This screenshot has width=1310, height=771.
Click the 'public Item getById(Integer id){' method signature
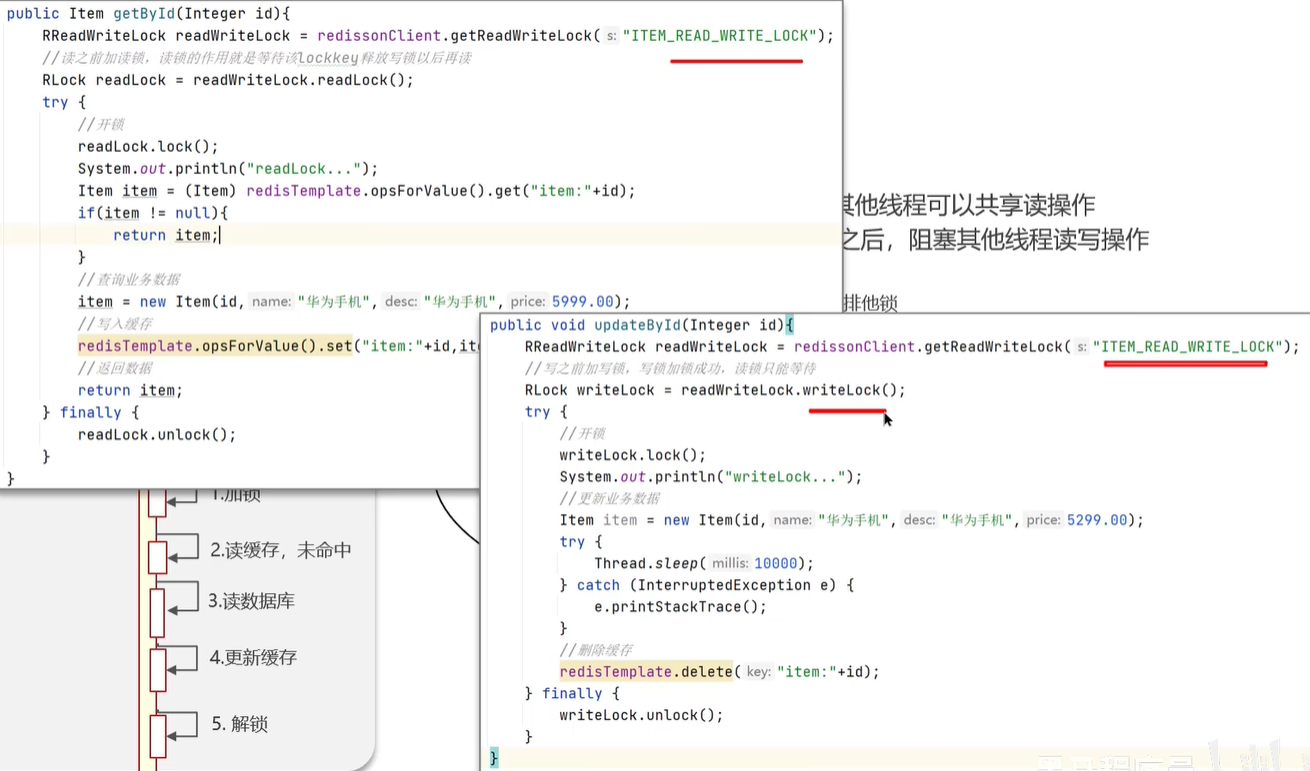[148, 13]
